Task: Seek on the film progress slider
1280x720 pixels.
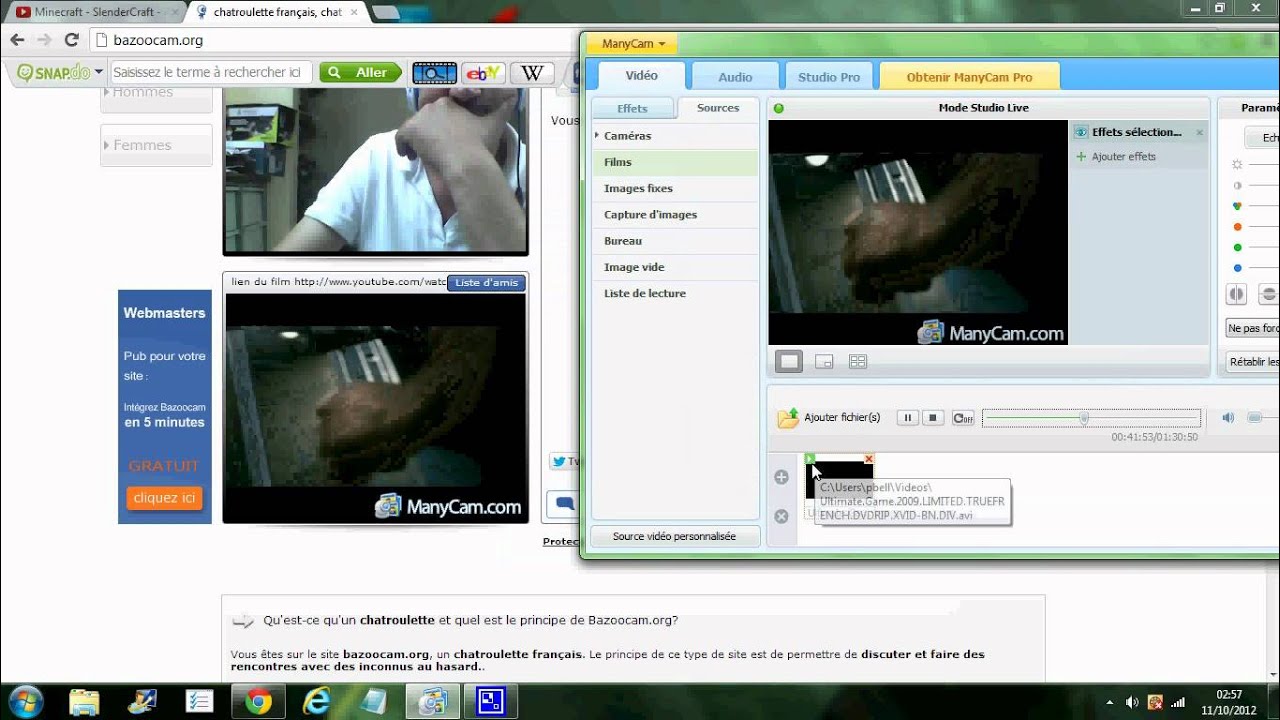Action: point(1091,418)
